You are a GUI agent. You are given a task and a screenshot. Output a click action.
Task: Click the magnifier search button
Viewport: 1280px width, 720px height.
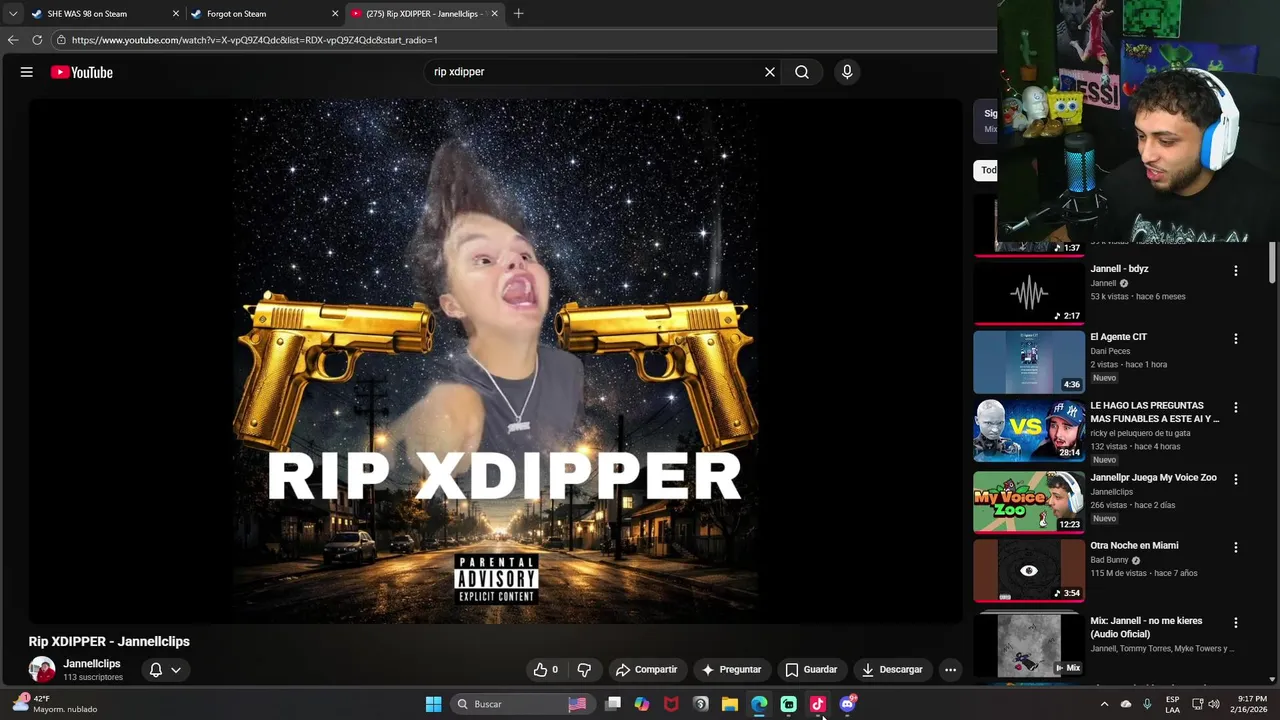tap(802, 72)
